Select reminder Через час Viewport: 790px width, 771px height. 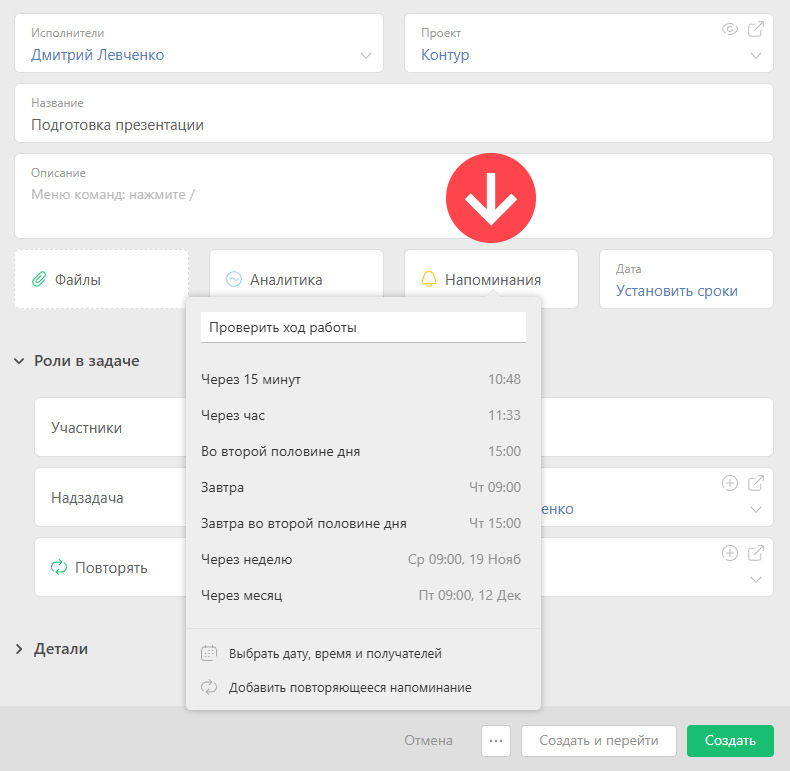click(x=361, y=415)
